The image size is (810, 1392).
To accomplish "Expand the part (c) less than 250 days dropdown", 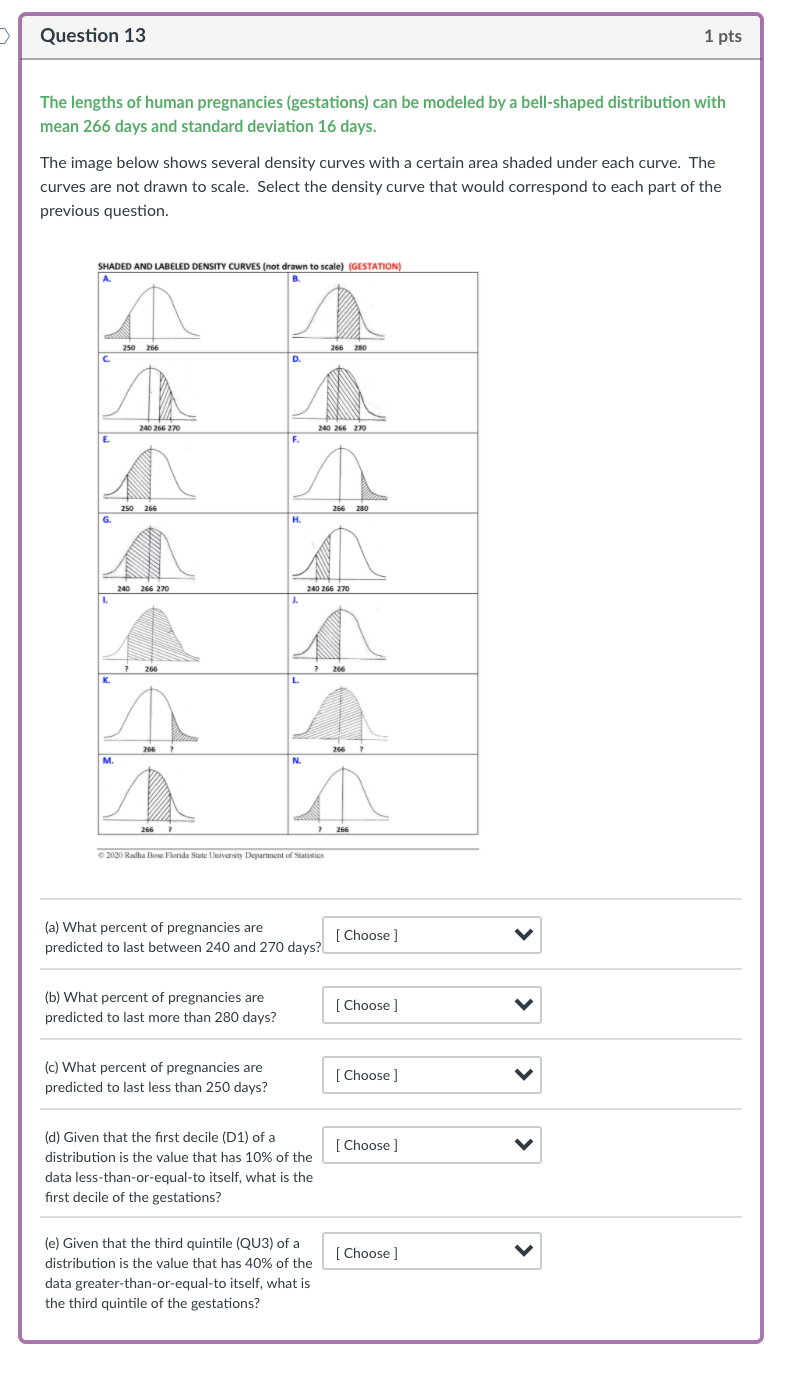I will pos(432,1075).
